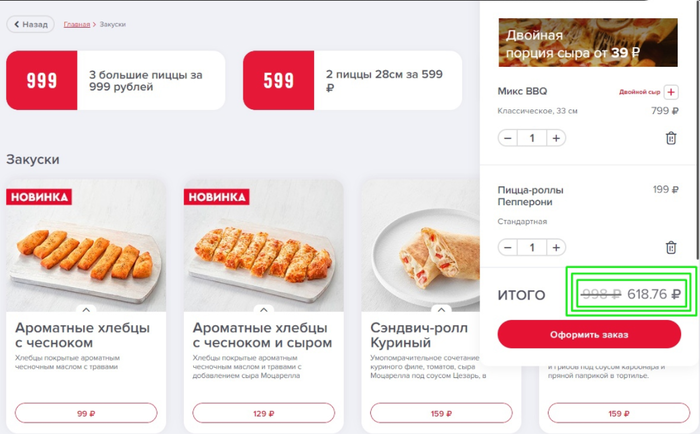Remove Пицца-роллы Пепперони using trash icon
Image resolution: width=700 pixels, height=434 pixels.
tap(671, 247)
